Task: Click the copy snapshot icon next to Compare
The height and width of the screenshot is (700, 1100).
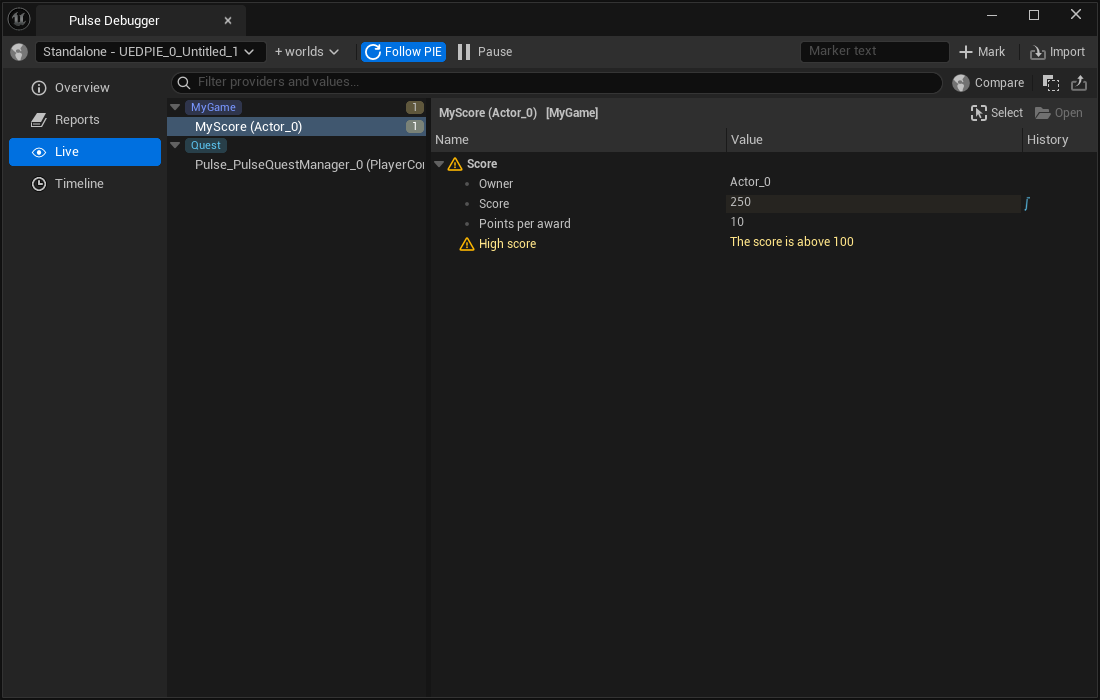Action: pos(1051,83)
